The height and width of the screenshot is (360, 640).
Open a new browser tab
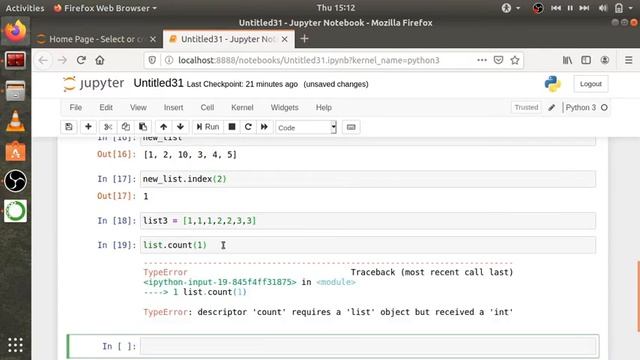(x=304, y=39)
